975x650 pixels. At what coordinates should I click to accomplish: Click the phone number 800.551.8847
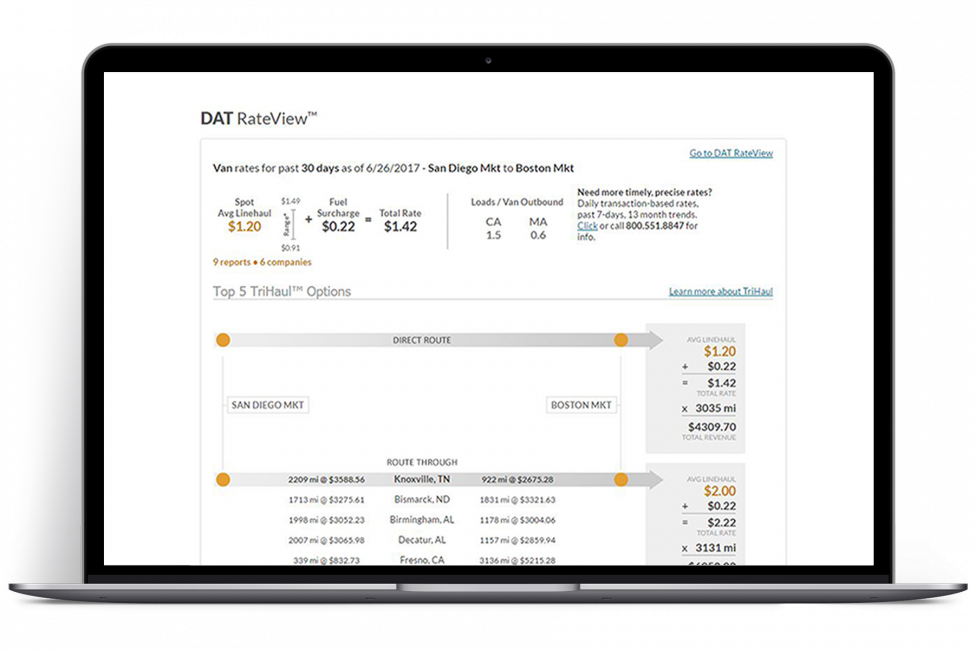(654, 226)
